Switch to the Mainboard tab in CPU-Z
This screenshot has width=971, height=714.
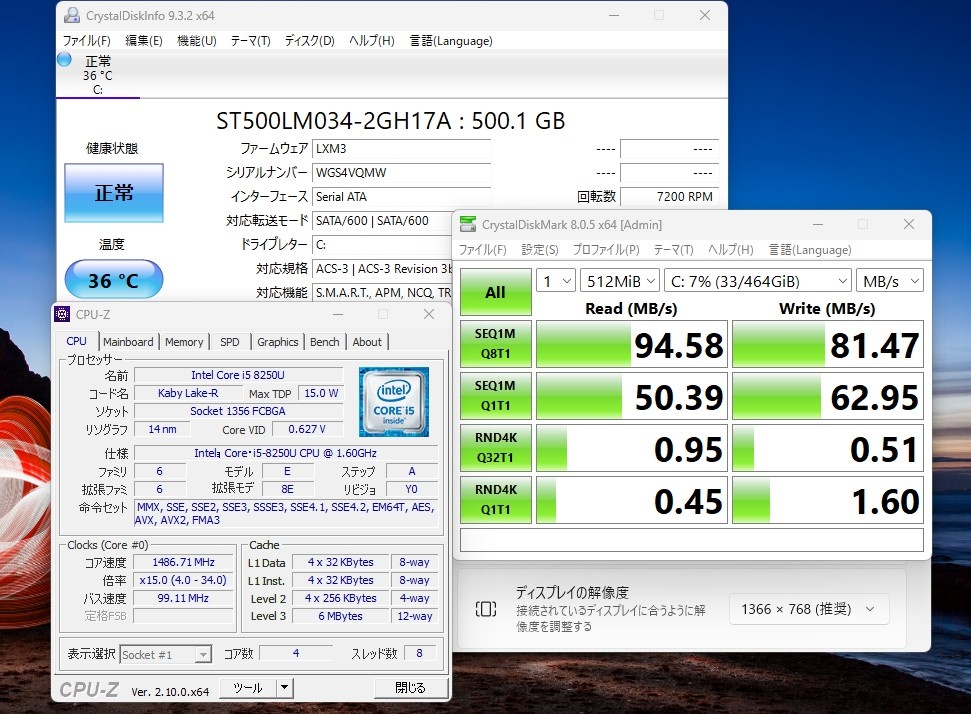coord(128,342)
